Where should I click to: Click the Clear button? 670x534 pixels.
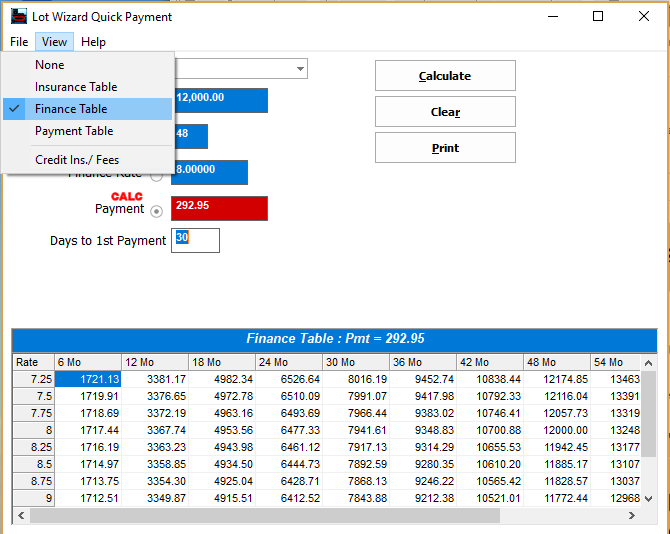pyautogui.click(x=445, y=111)
